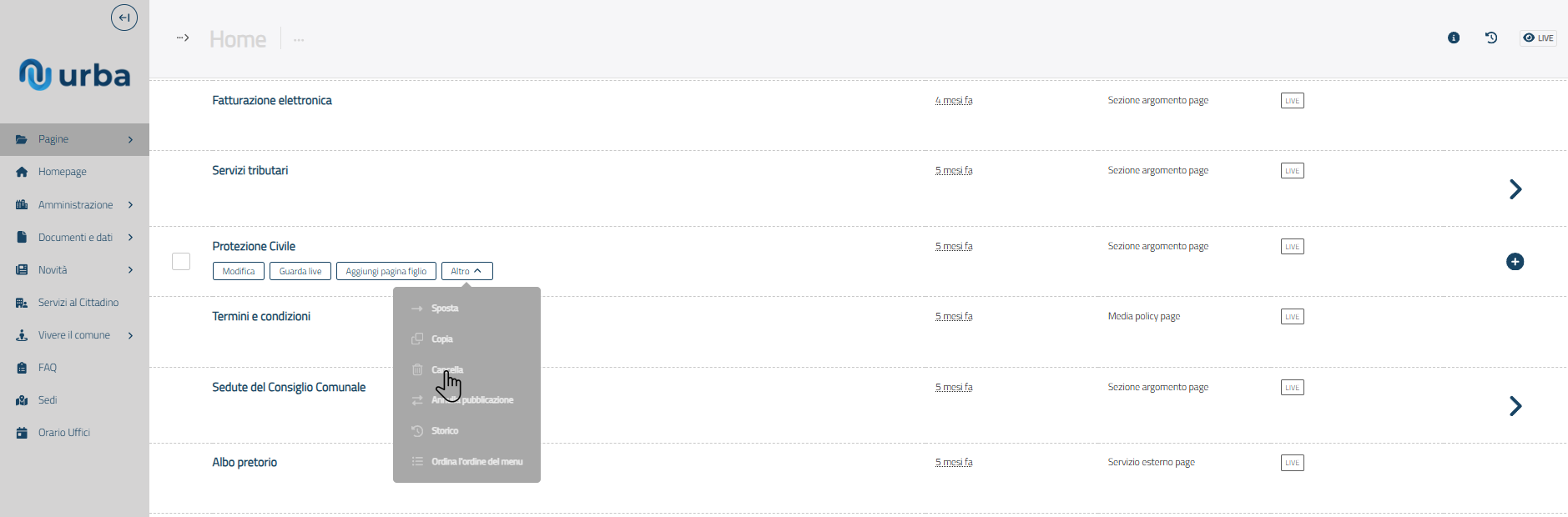Select the Protezione Civile row checkbox

(x=181, y=262)
